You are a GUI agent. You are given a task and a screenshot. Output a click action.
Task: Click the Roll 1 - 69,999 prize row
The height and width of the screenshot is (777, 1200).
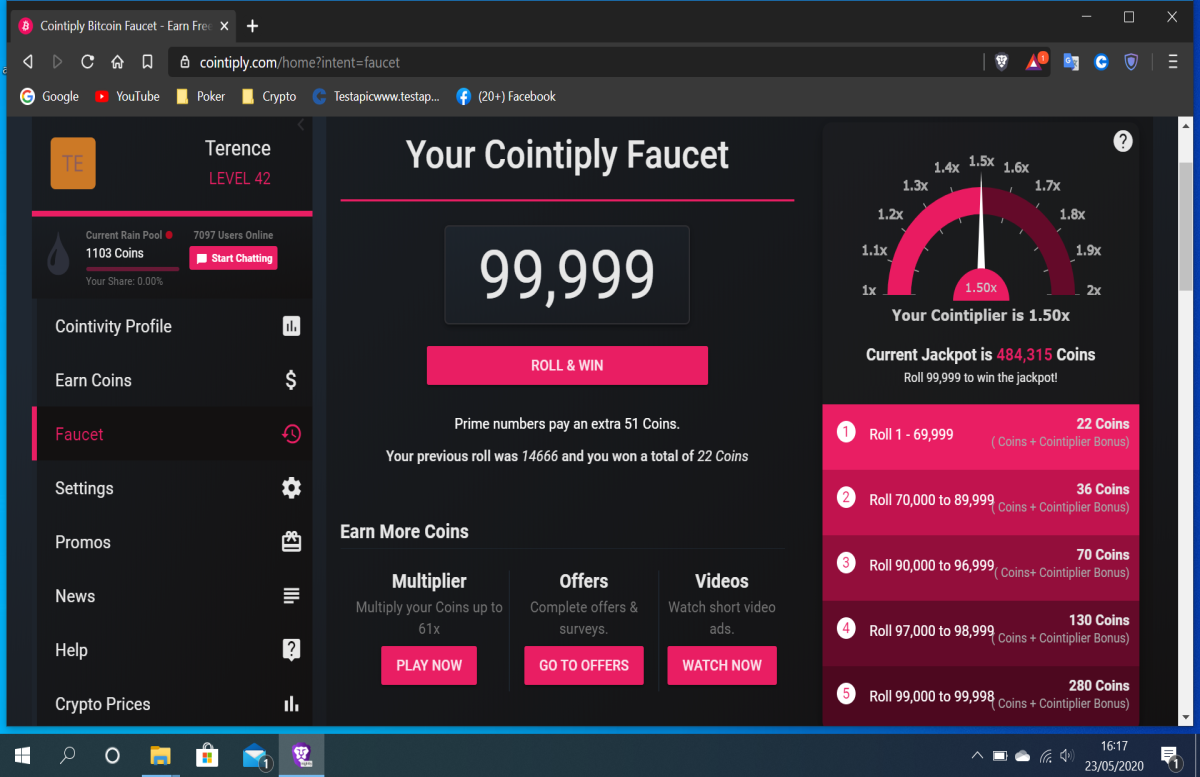(x=980, y=437)
